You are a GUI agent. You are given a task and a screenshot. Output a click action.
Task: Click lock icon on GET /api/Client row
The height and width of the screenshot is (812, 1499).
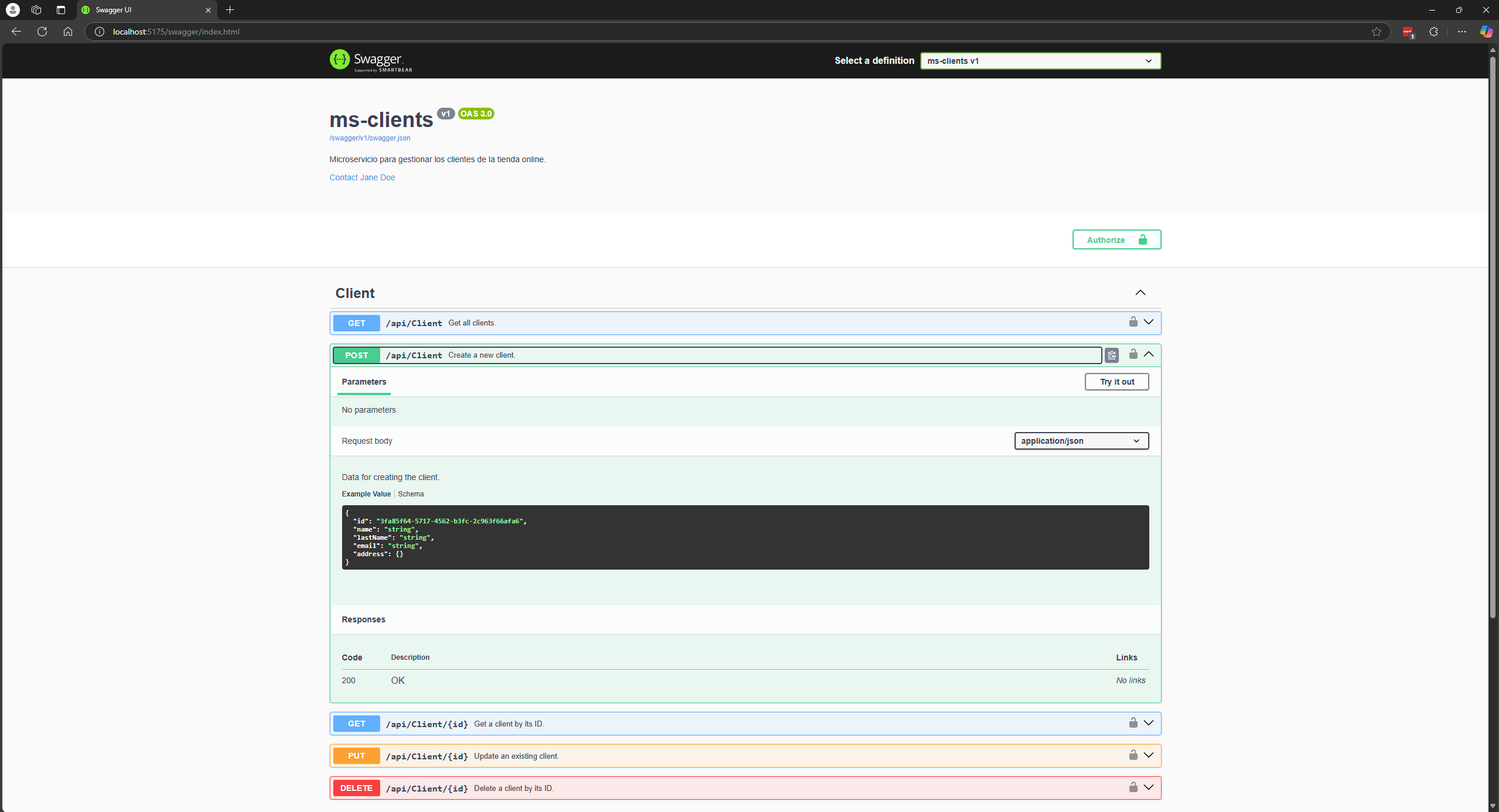tap(1133, 322)
